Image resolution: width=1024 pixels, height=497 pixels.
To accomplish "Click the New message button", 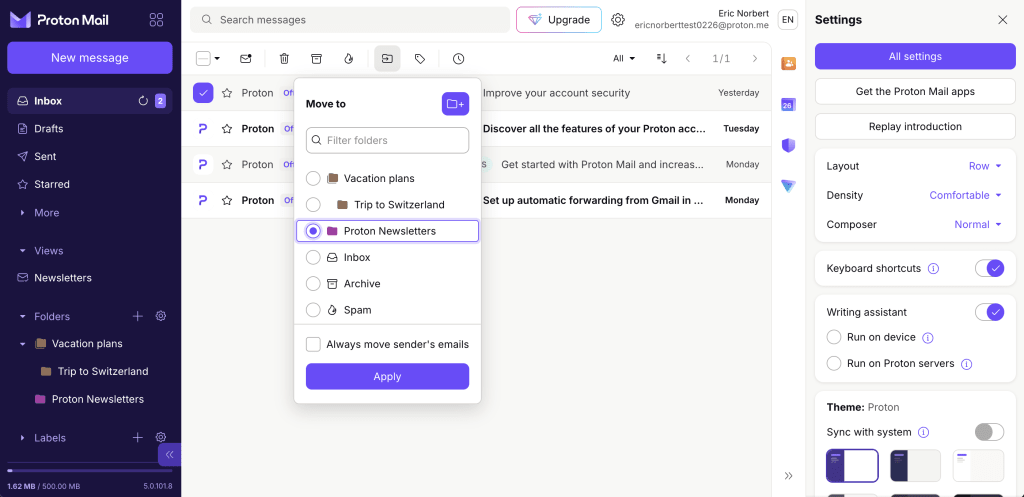I will pos(89,57).
